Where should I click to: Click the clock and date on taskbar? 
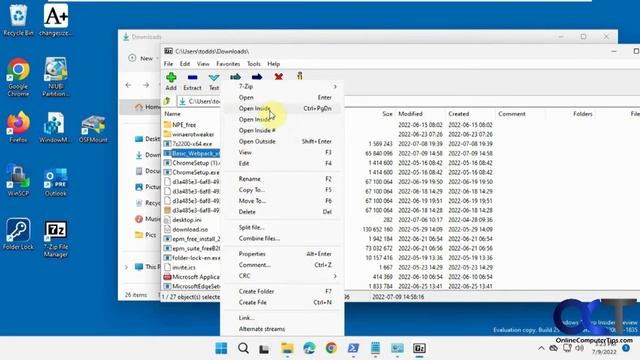[604, 349]
